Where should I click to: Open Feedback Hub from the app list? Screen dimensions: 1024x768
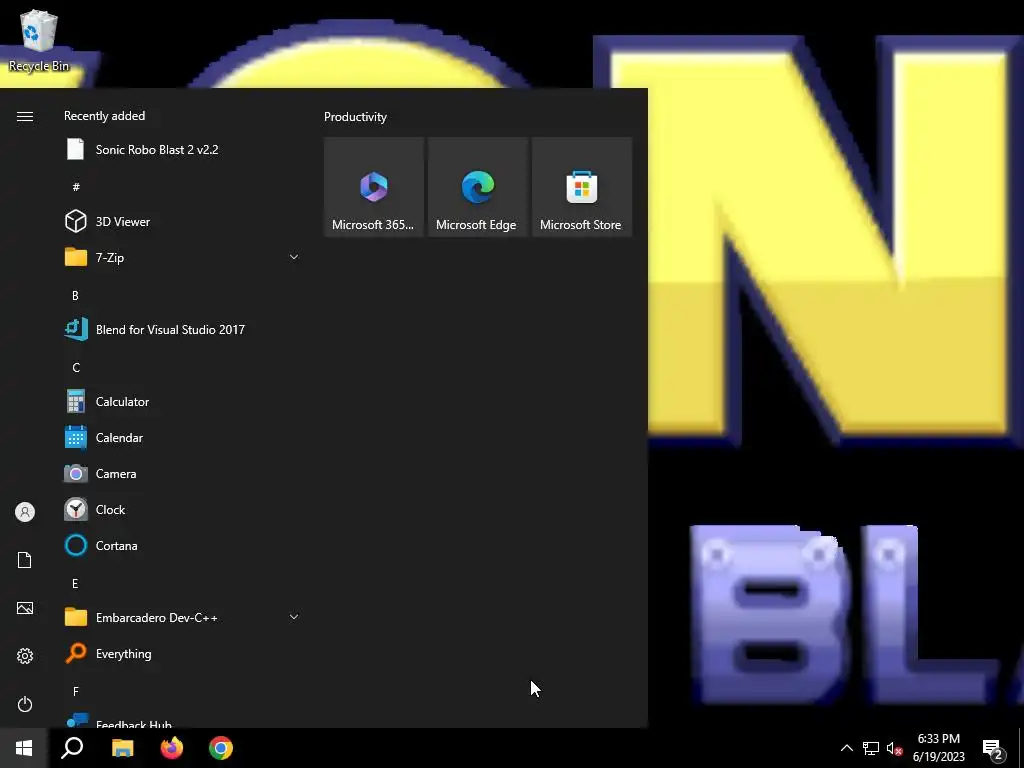[182, 721]
